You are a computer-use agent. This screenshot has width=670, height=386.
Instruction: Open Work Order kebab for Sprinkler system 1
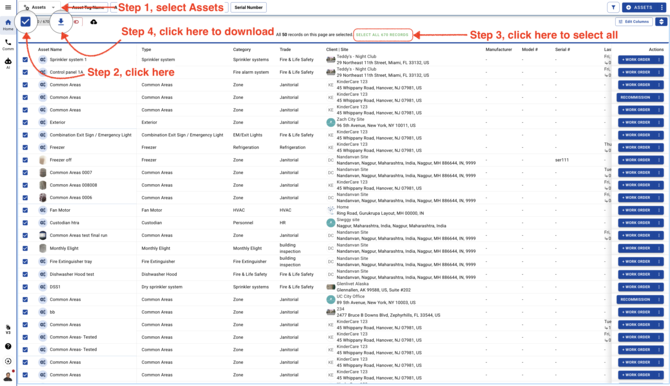pos(658,60)
